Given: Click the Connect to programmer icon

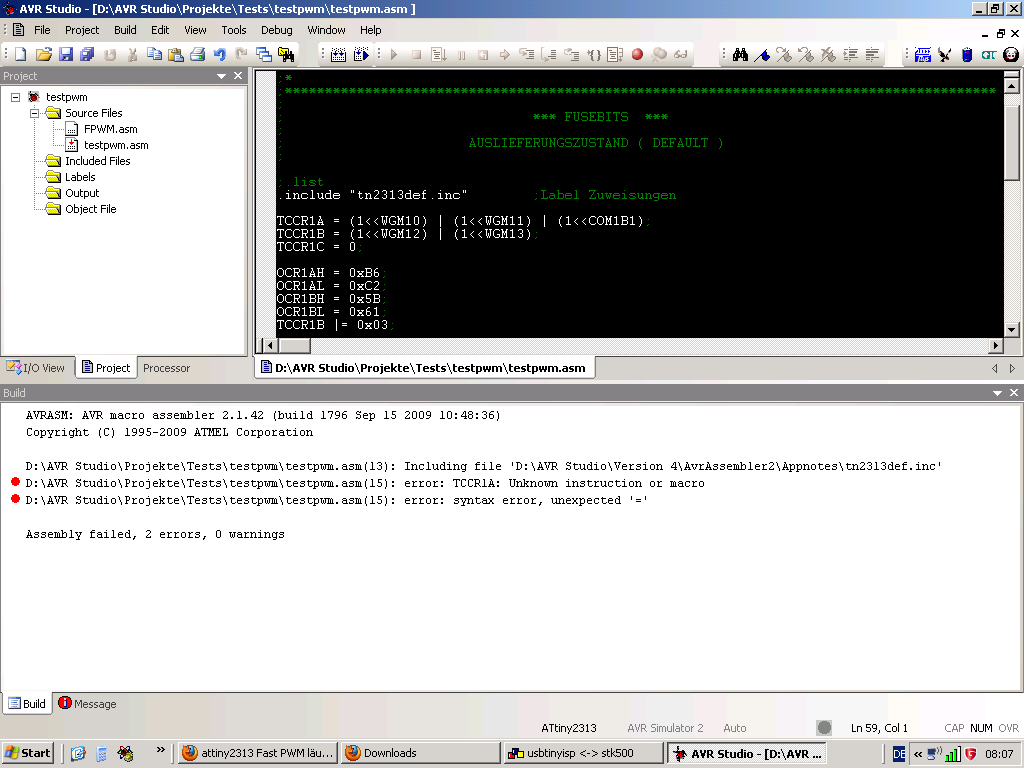Looking at the screenshot, I should coord(944,55).
